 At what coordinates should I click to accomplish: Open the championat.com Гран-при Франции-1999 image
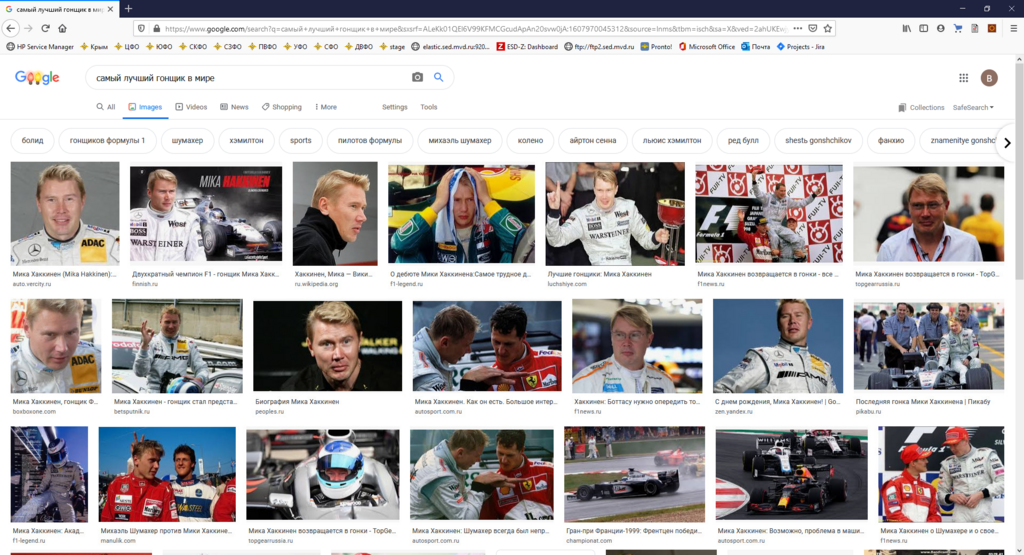(x=634, y=474)
